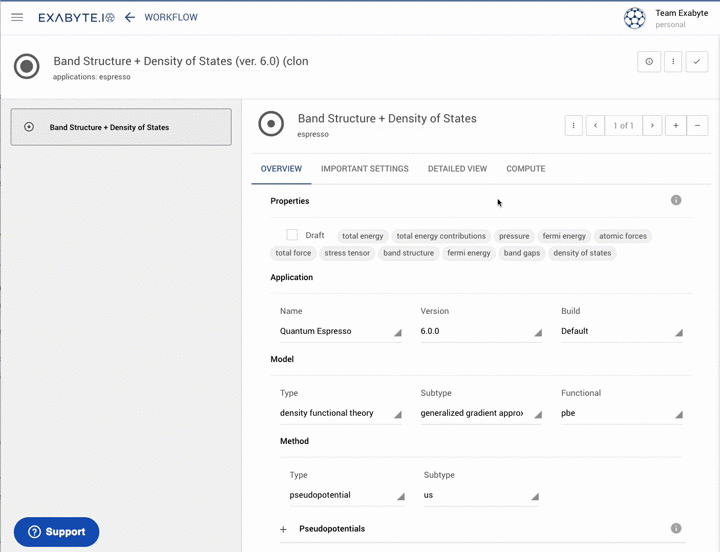Screen dimensions: 720x552
Task: Open the Version dropdown showing 6.0.0
Action: coord(480,331)
